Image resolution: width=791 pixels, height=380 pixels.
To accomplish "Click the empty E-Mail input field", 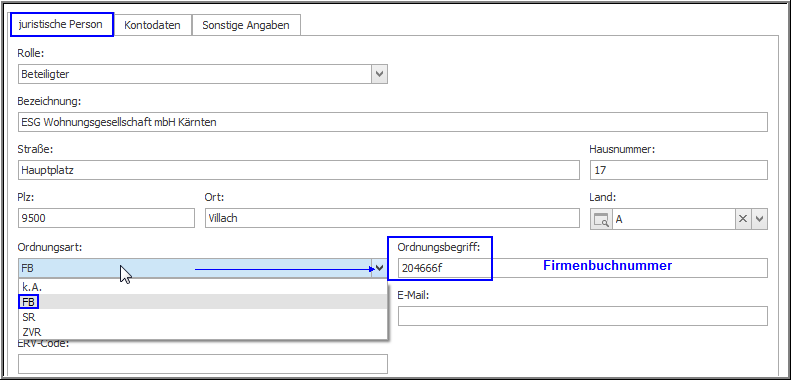I will (x=583, y=316).
